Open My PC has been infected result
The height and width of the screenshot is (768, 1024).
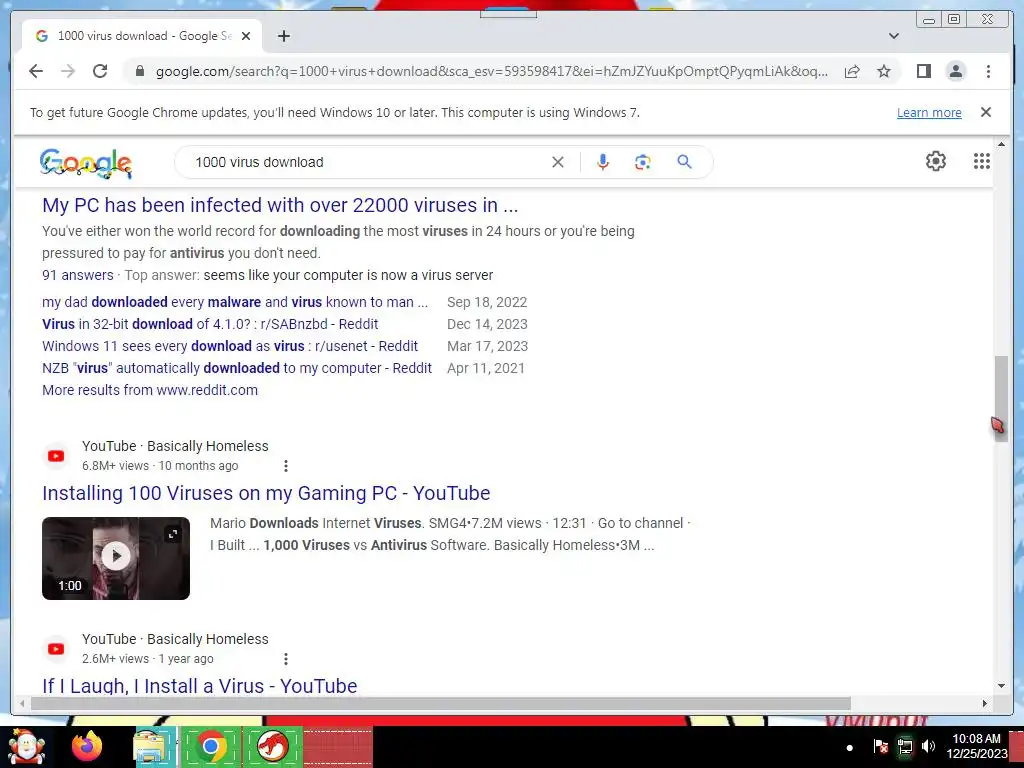[x=280, y=205]
